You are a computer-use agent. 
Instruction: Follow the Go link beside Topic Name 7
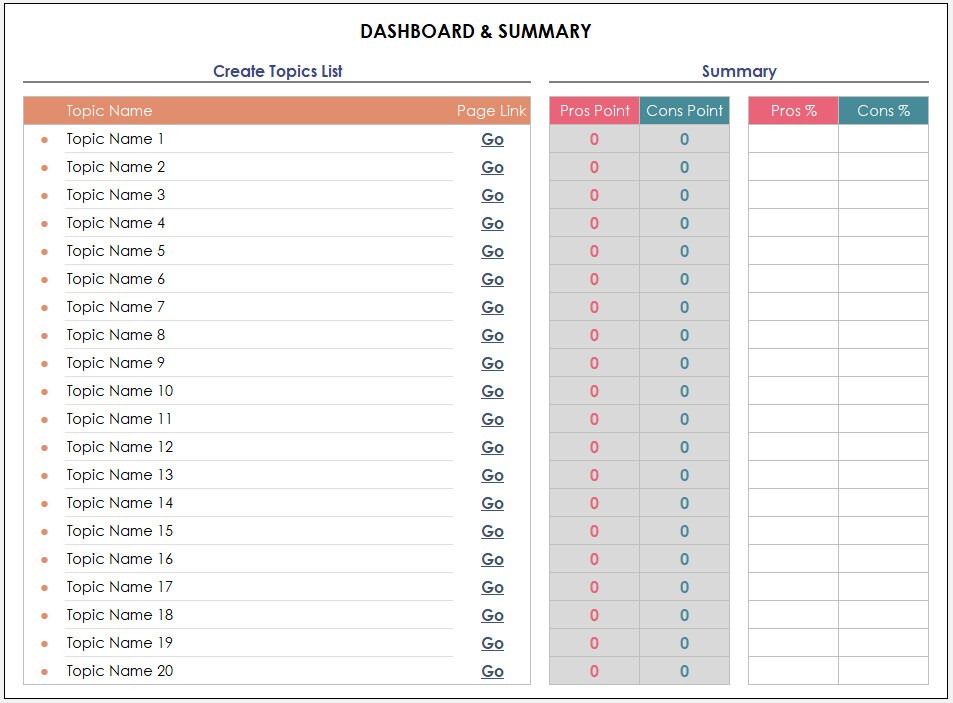pyautogui.click(x=492, y=307)
